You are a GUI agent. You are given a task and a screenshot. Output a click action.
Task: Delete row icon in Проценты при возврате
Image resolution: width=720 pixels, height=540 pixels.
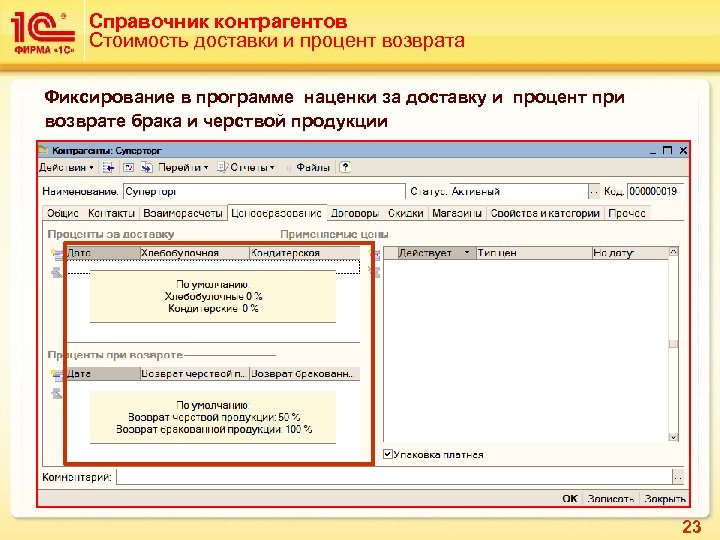point(57,394)
